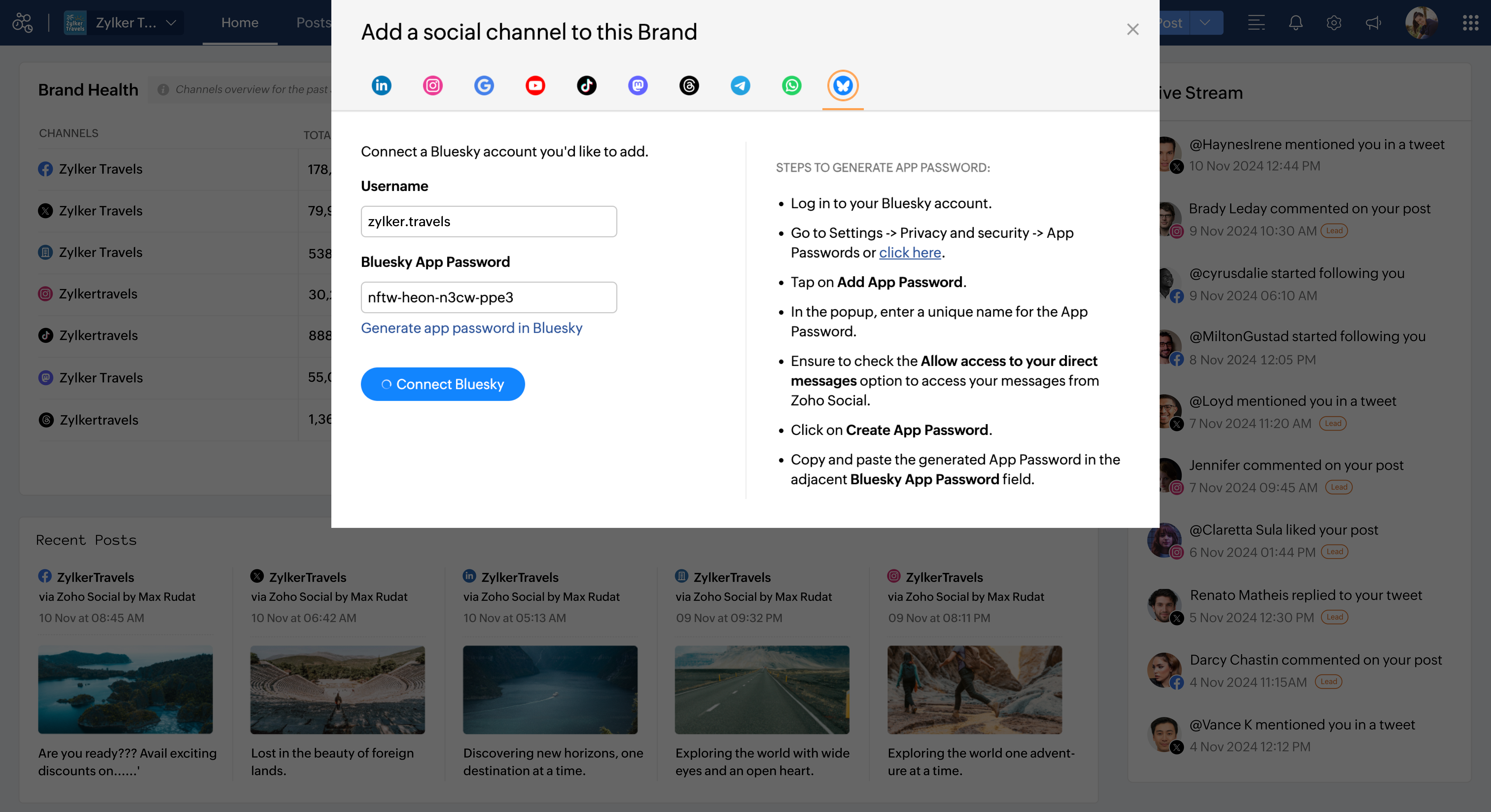This screenshot has height=812, width=1491.
Task: Expand the New Post dropdown arrow
Action: click(x=1205, y=23)
